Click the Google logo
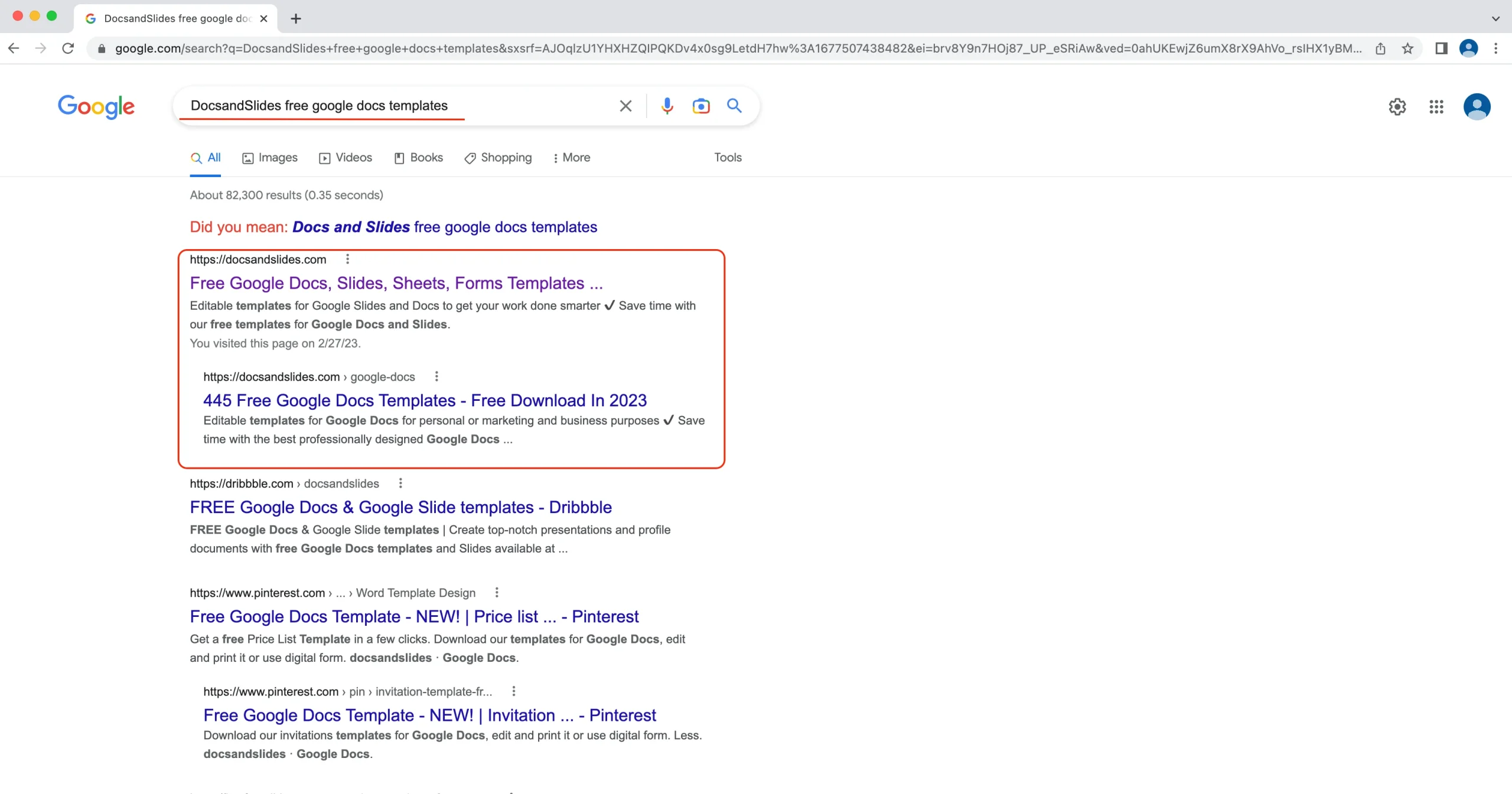 96,107
